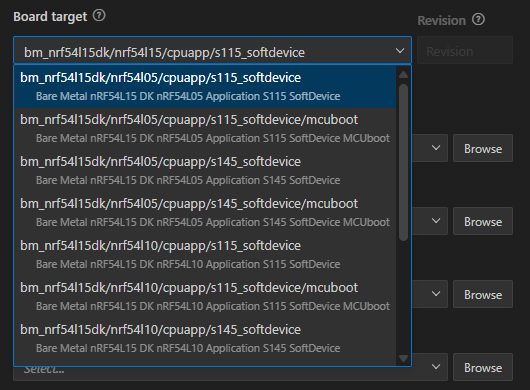Expand dropdown chevron beside first Browse button

coord(436,148)
